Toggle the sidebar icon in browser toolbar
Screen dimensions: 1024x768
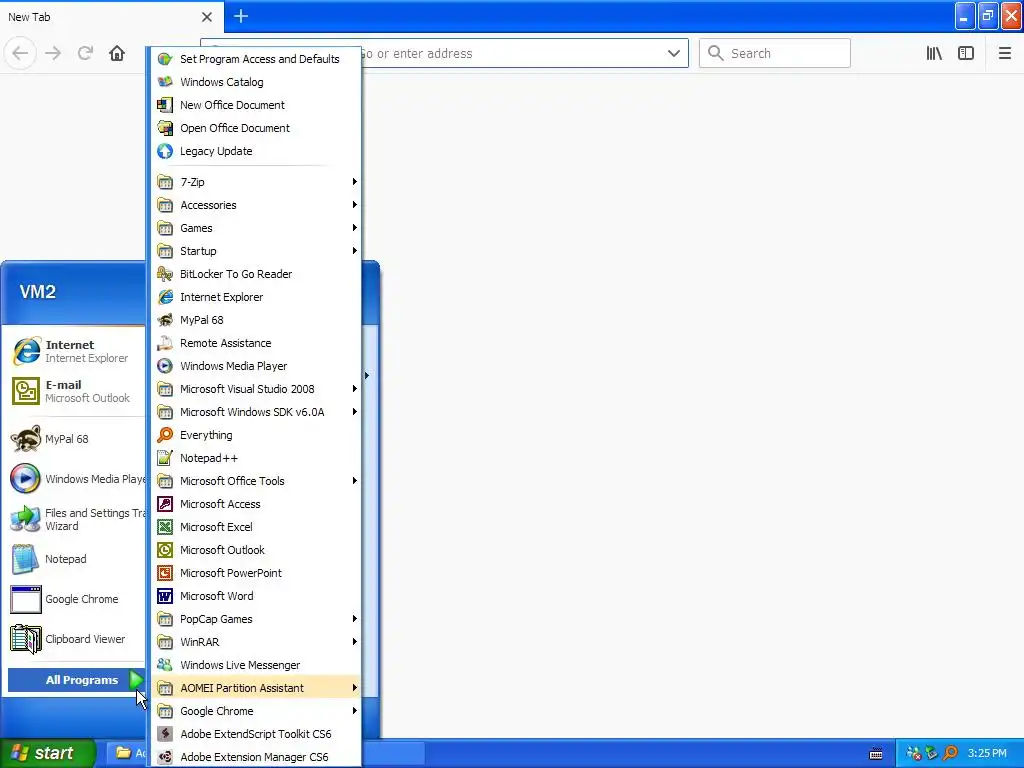pyautogui.click(x=966, y=53)
